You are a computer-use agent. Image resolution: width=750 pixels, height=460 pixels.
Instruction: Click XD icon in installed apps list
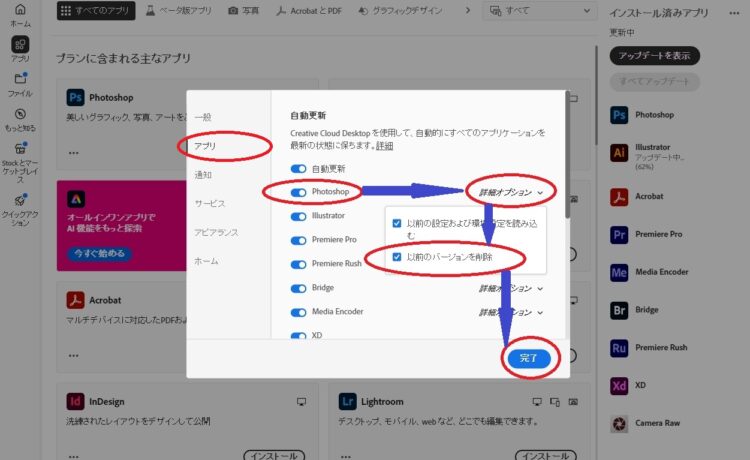[x=619, y=385]
